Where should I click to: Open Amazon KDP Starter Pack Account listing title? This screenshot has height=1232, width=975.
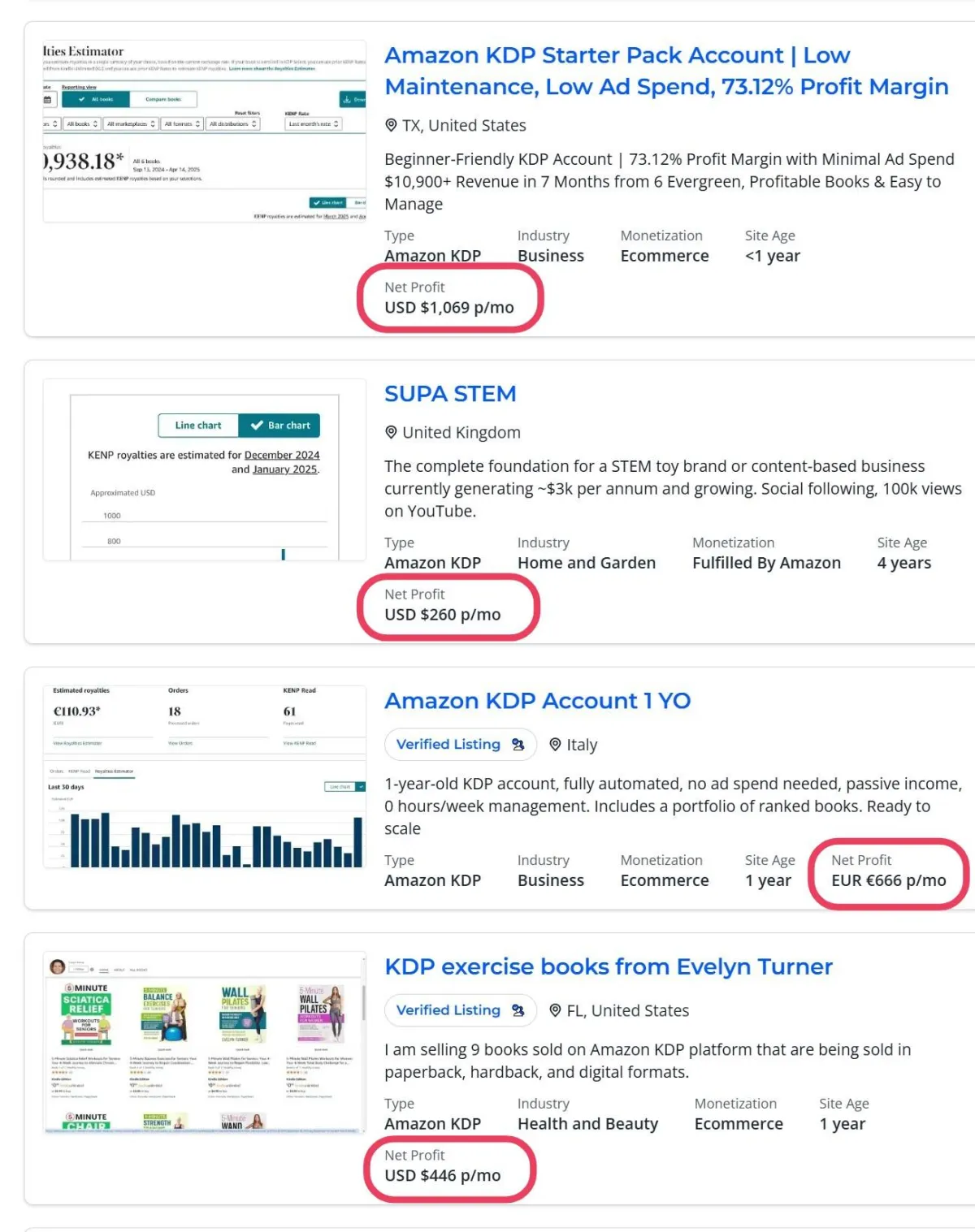tap(666, 71)
